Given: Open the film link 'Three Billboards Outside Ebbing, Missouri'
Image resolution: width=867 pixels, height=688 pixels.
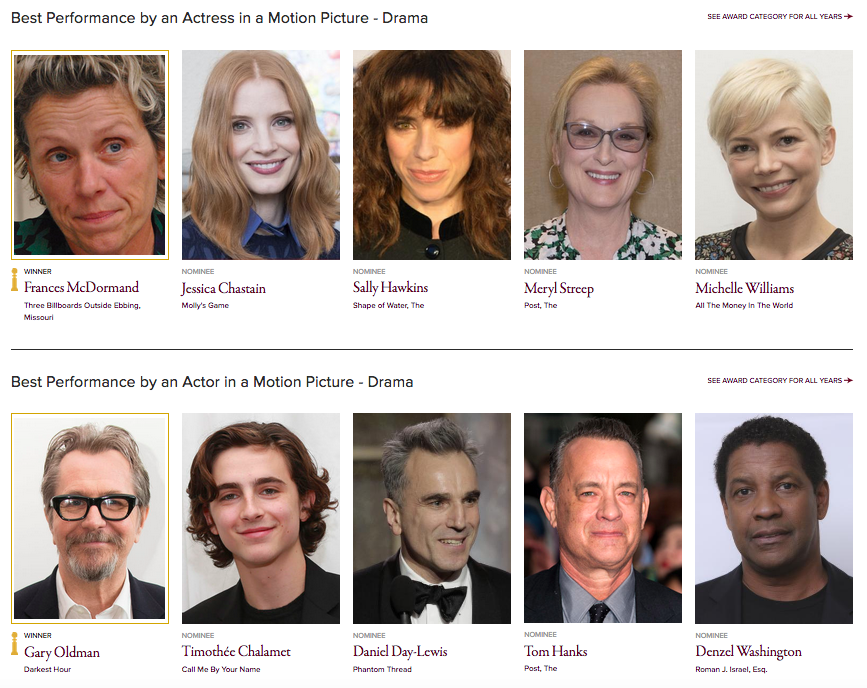Looking at the screenshot, I should [x=82, y=311].
